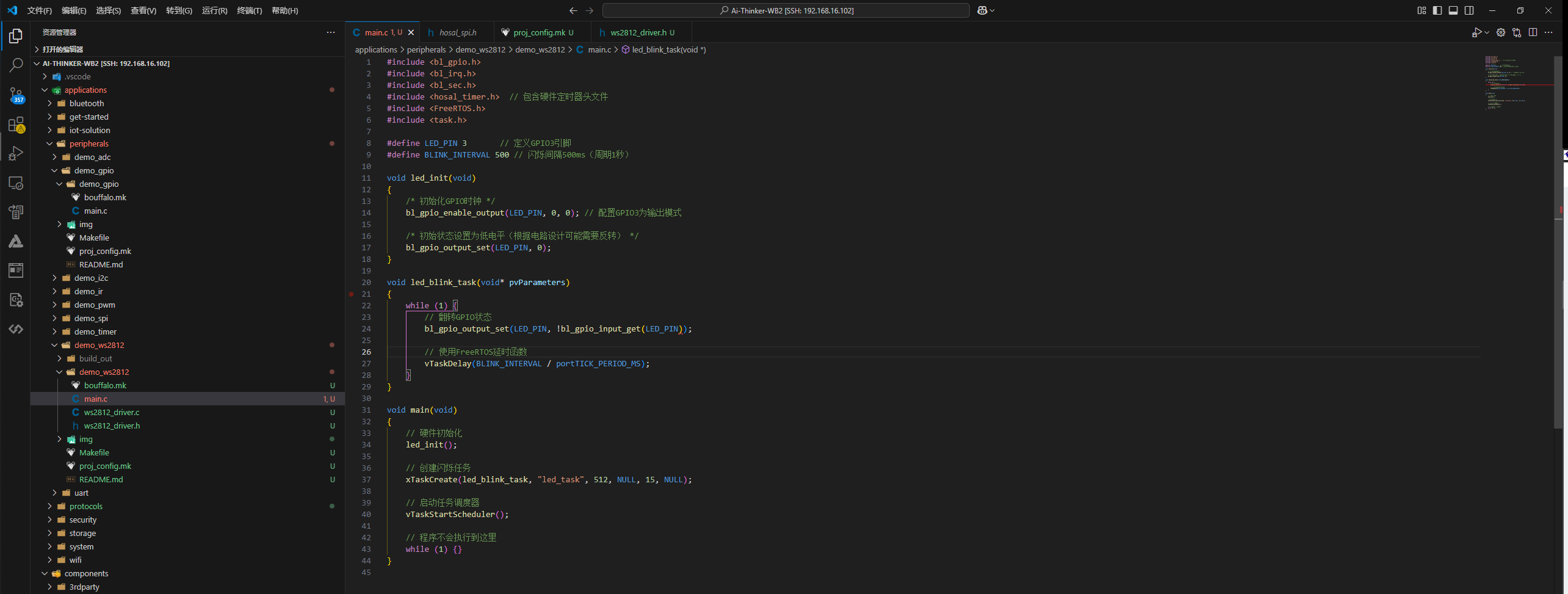
Task: Click the peripherals breadcrumb
Action: point(426,50)
